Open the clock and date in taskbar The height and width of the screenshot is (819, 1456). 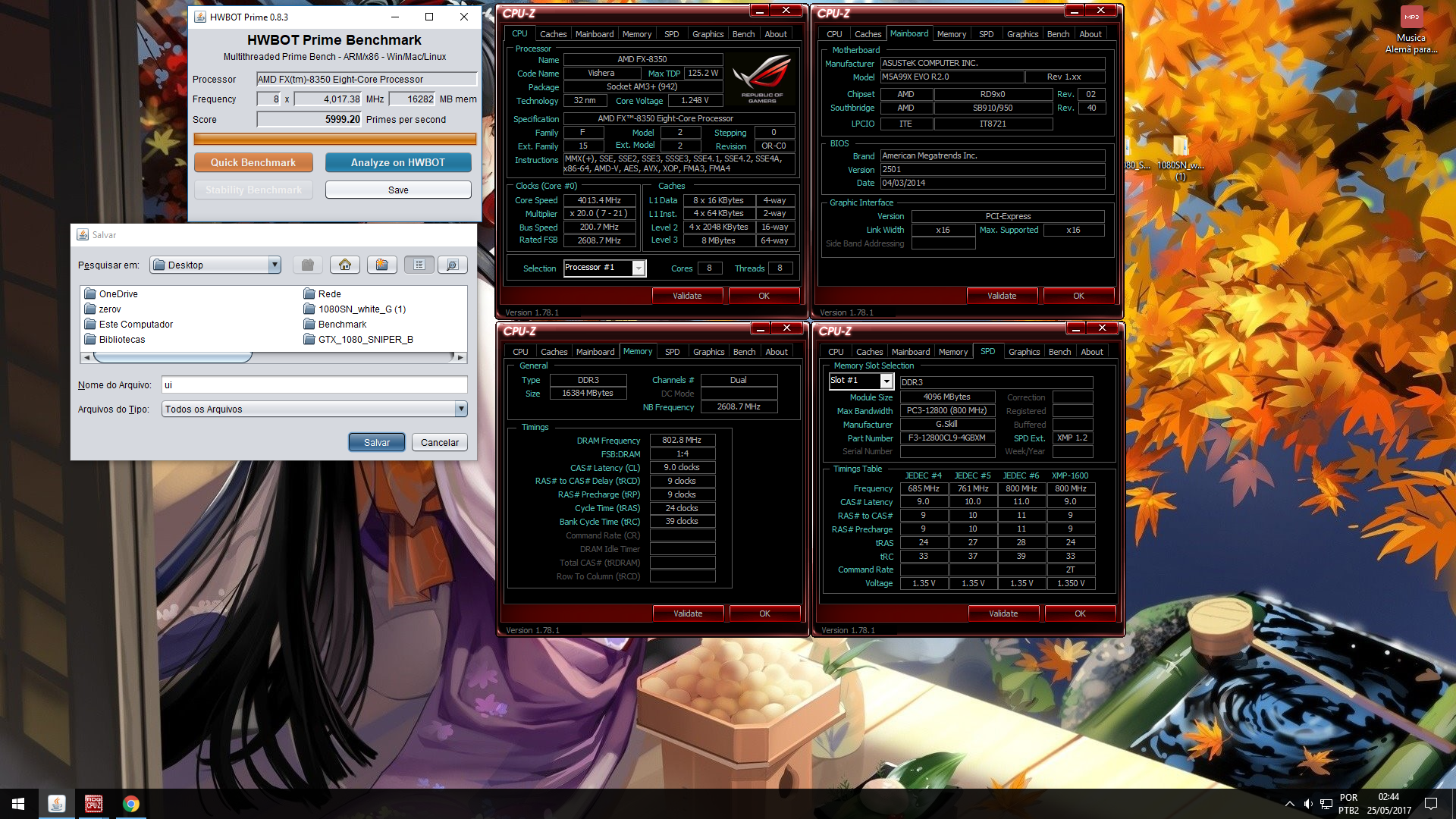coord(1389,804)
